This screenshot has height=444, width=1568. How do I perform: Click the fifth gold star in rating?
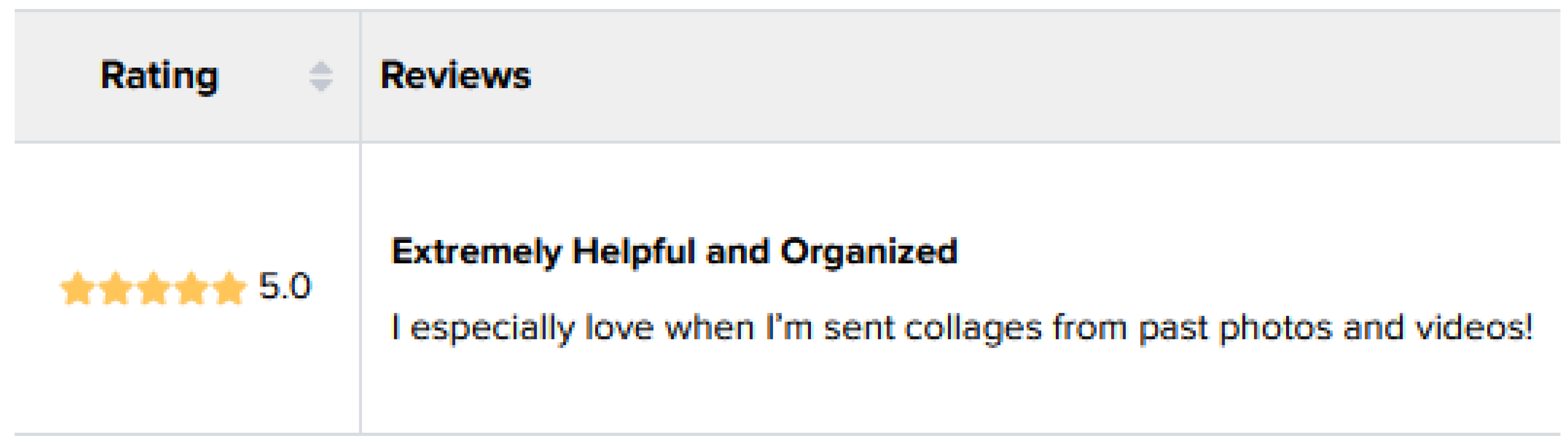[x=229, y=287]
